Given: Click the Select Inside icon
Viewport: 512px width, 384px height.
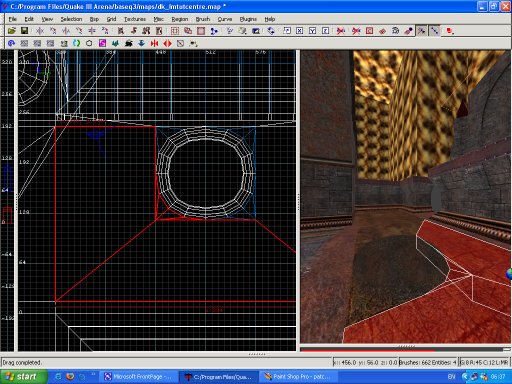Looking at the screenshot, I should 159,31.
